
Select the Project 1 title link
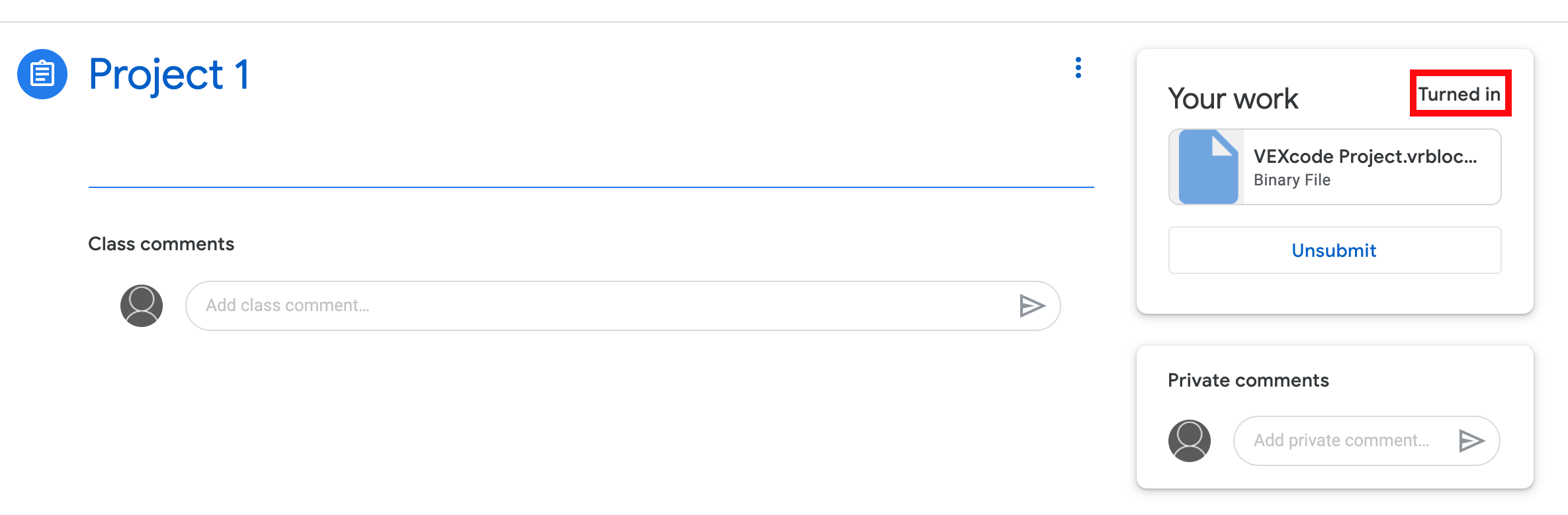coord(169,75)
